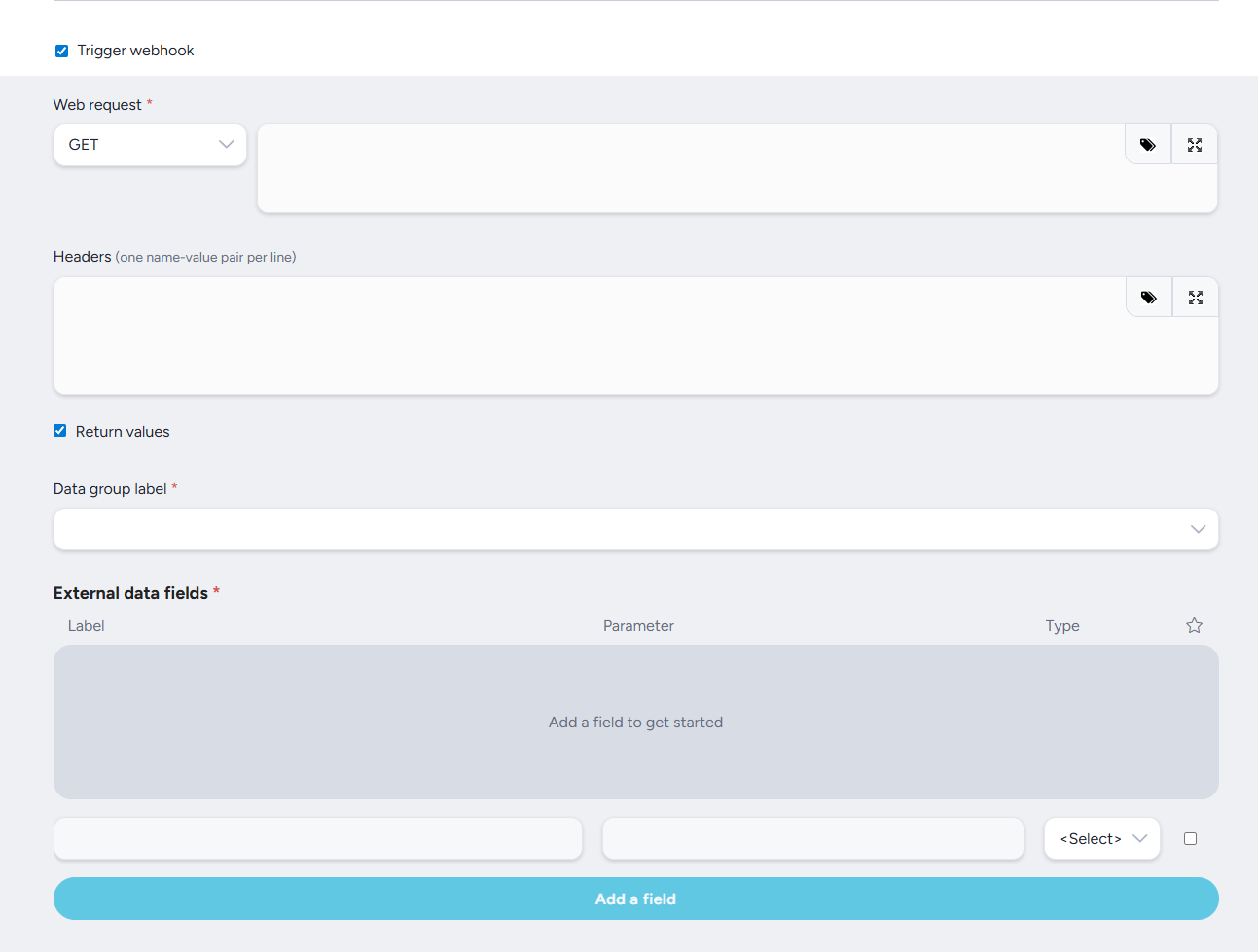Uncheck the Trigger webhook checkbox
Viewport: 1258px width, 952px height.
point(61,51)
